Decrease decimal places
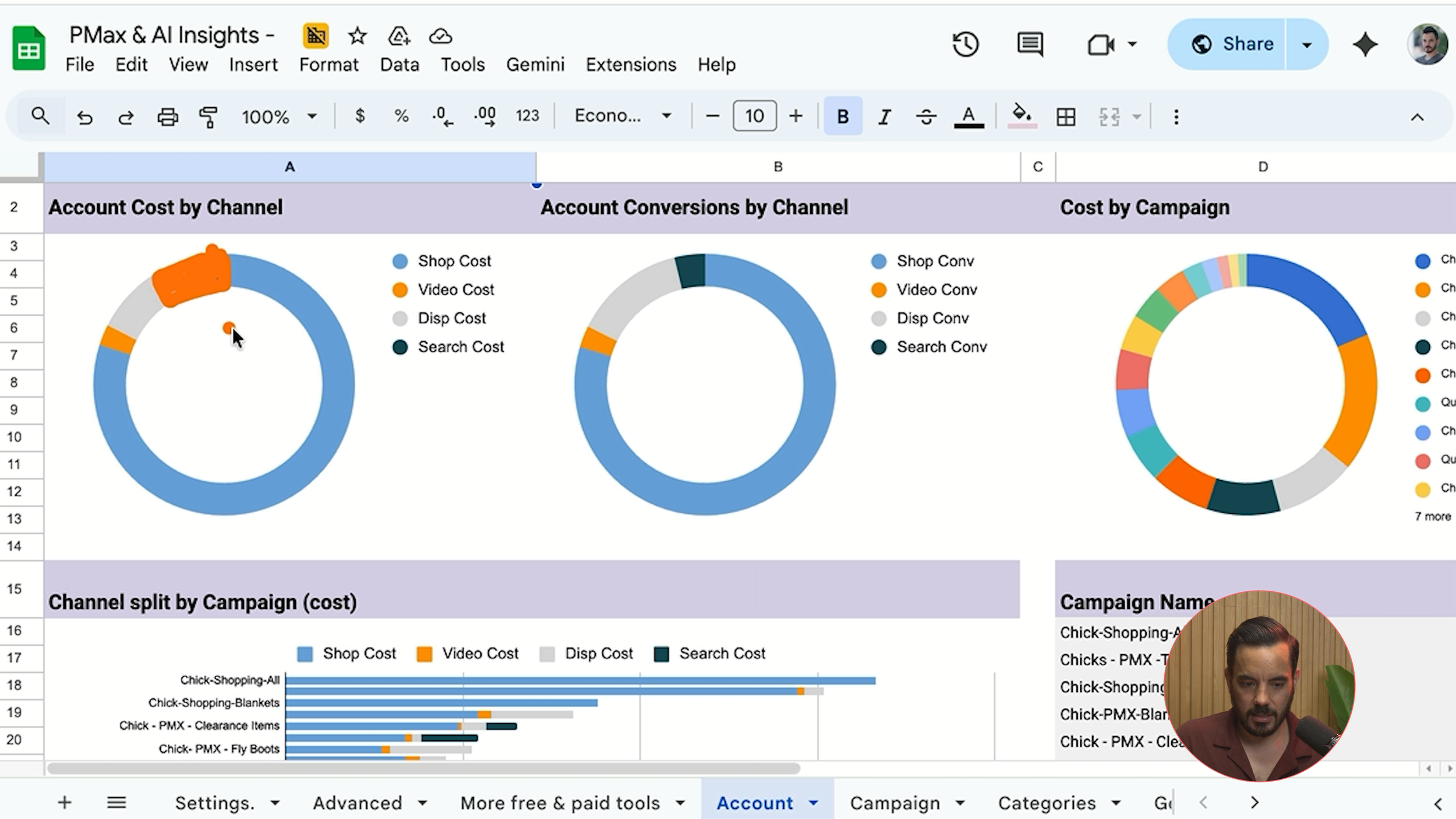Screen dimensions: 1456x819 point(443,116)
